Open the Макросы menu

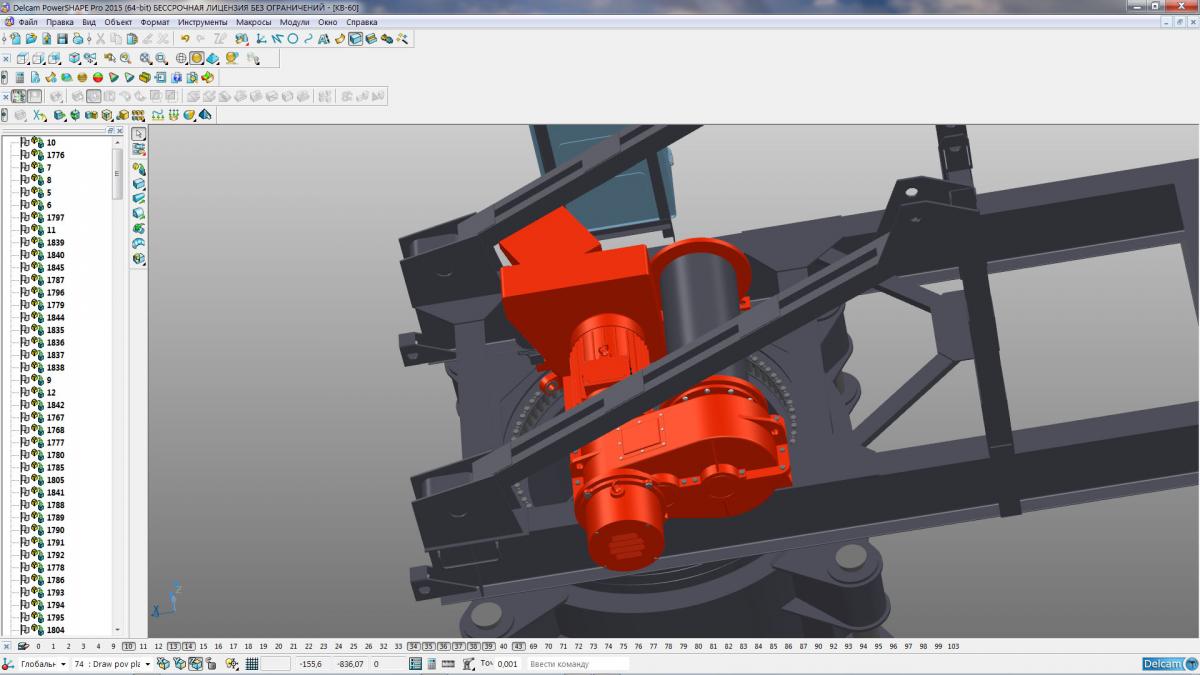[x=254, y=22]
